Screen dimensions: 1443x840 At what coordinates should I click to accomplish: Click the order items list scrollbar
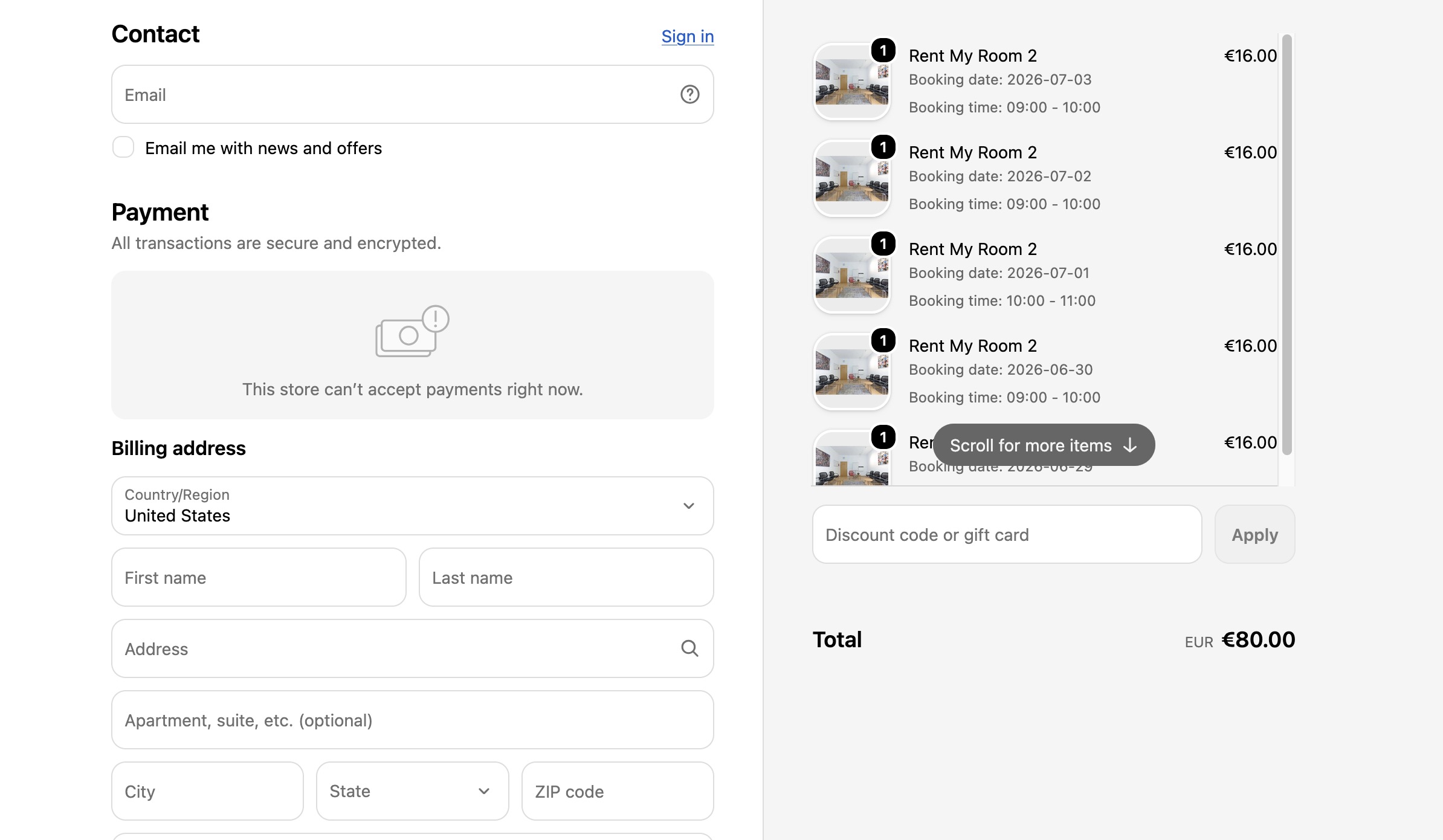coord(1287,244)
